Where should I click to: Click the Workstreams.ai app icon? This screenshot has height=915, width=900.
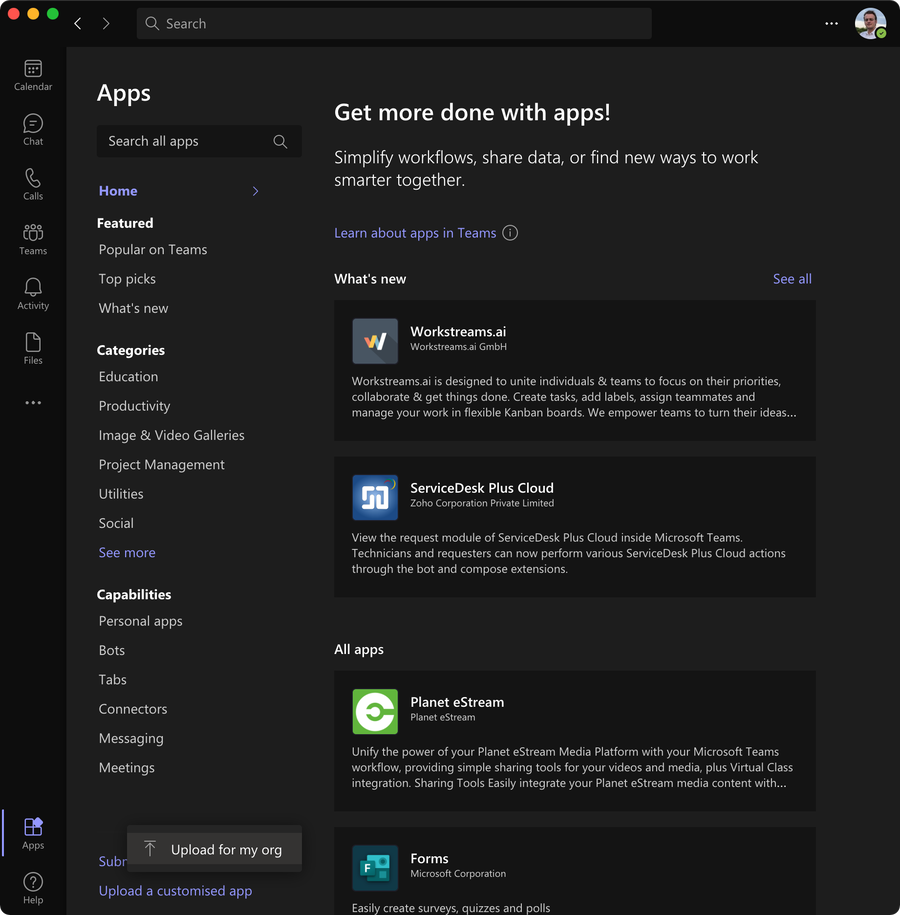[x=375, y=341]
